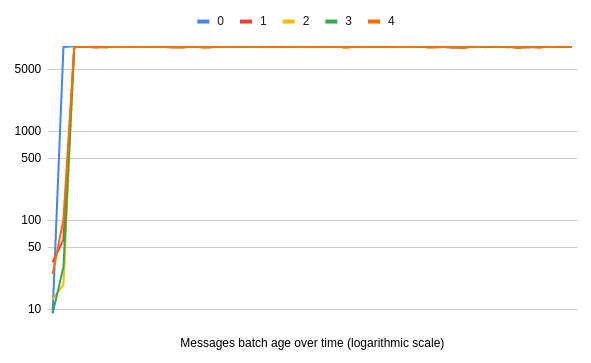Select legend label 2
This screenshot has width=591, height=363.
point(306,21)
